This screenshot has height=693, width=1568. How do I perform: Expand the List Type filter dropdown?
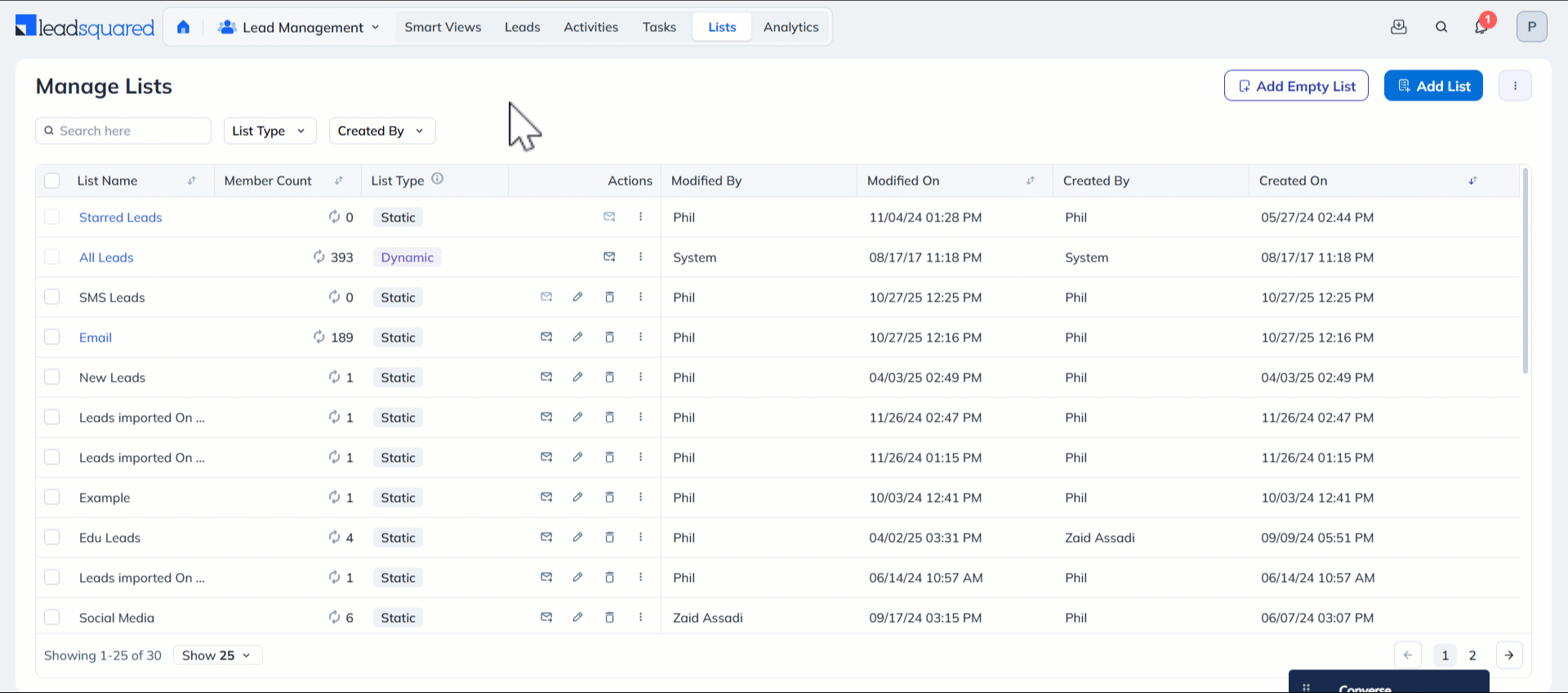(269, 131)
